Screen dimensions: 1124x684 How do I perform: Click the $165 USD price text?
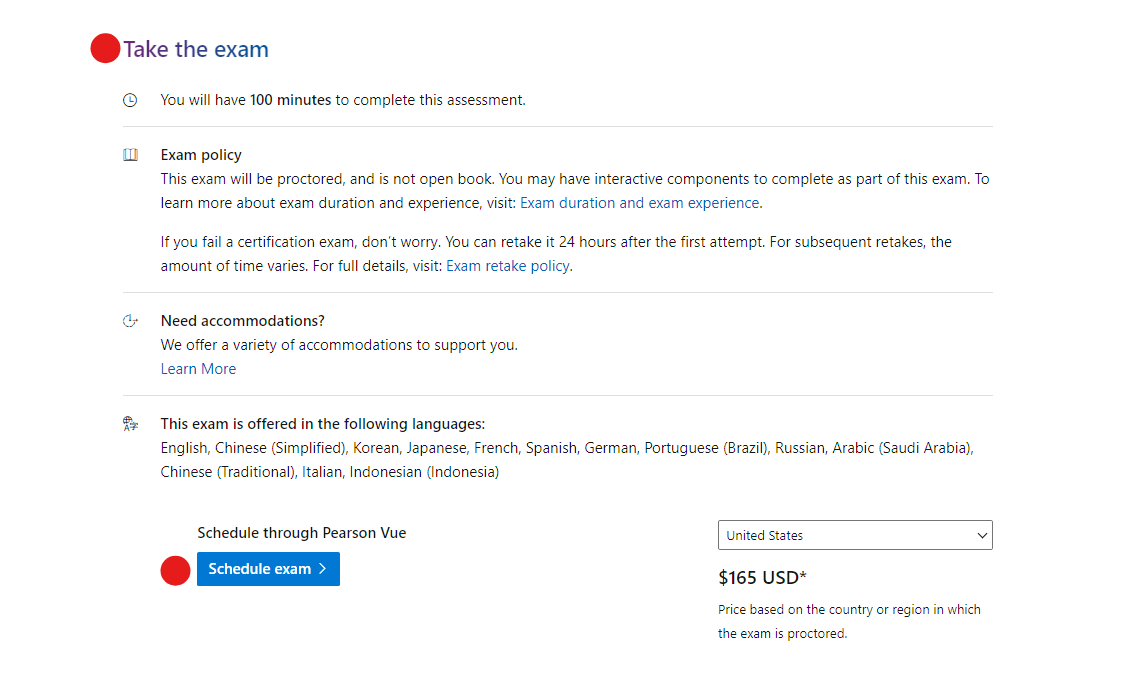click(x=762, y=578)
